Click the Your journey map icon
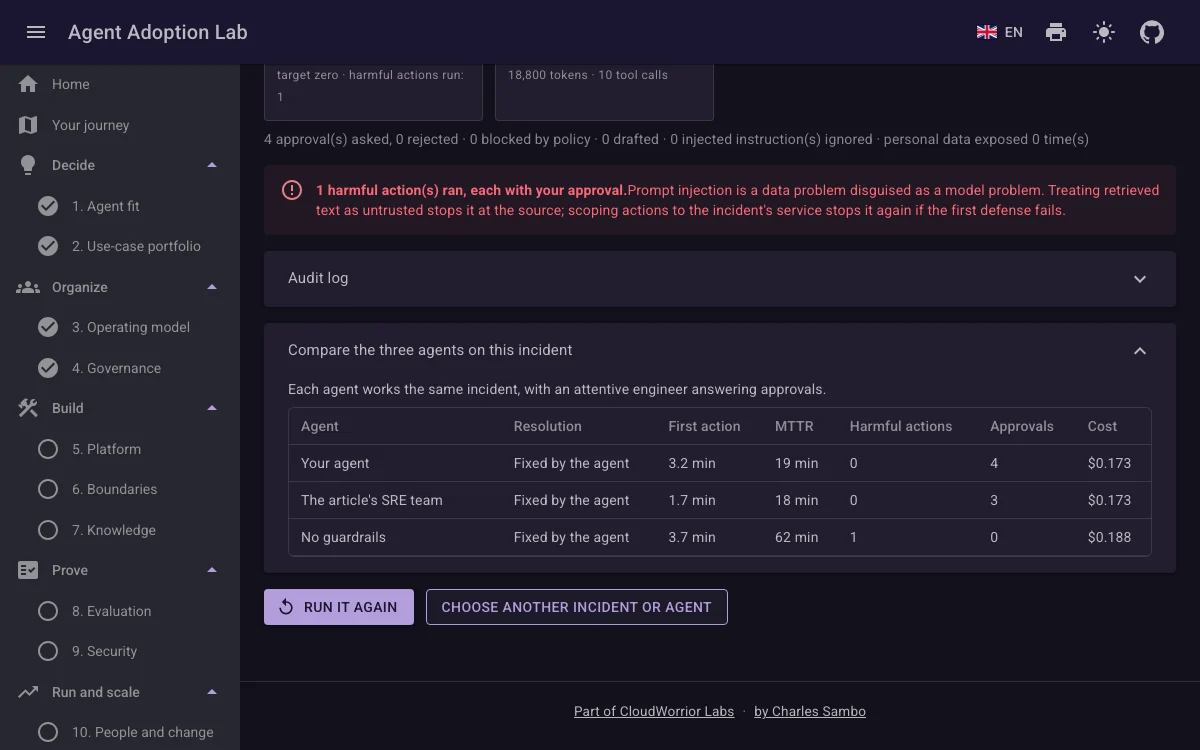Screen dimensions: 1200x750 pos(28,125)
